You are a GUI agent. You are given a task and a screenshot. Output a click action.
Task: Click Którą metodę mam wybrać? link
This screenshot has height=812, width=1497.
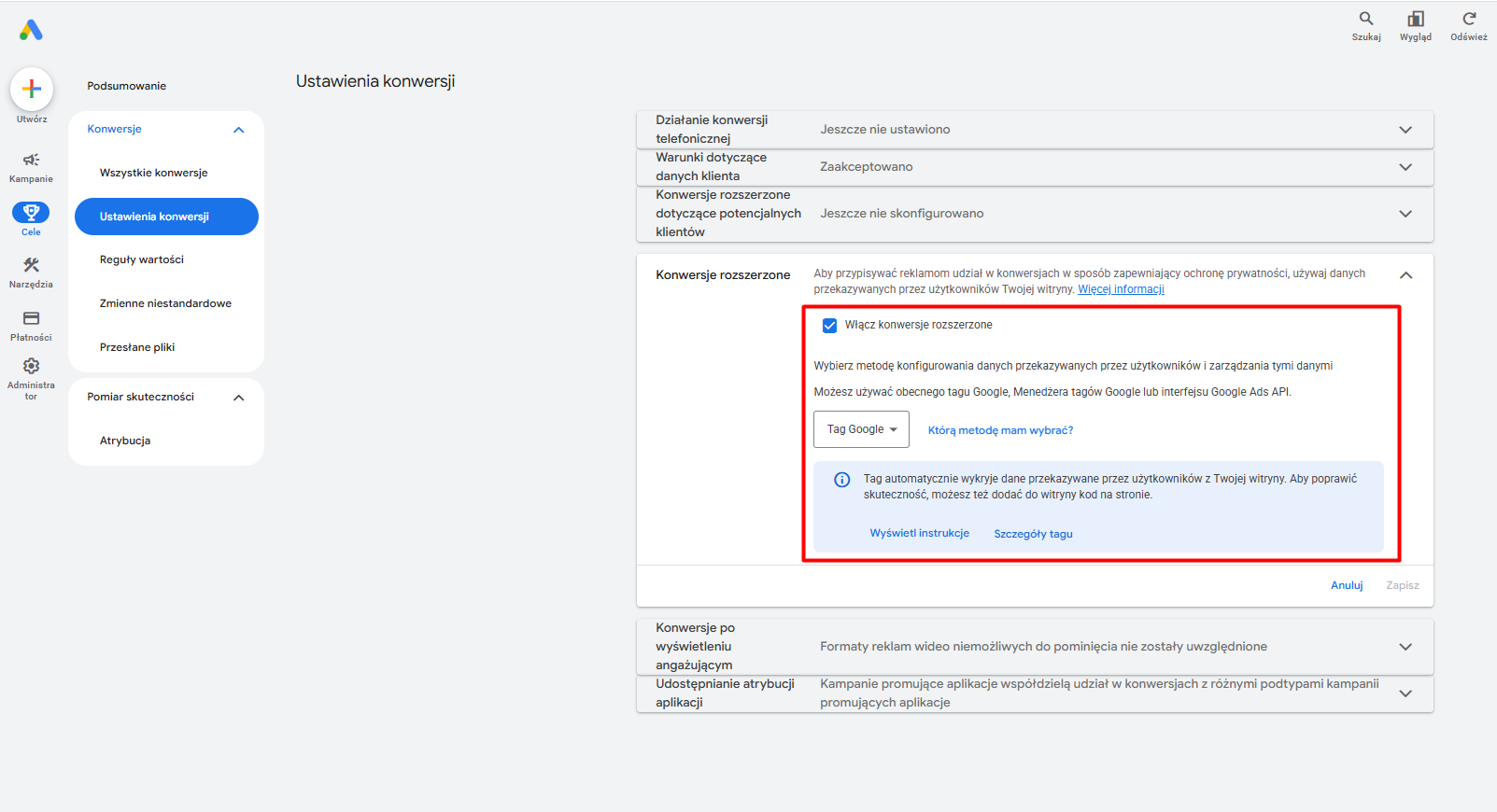point(1000,430)
